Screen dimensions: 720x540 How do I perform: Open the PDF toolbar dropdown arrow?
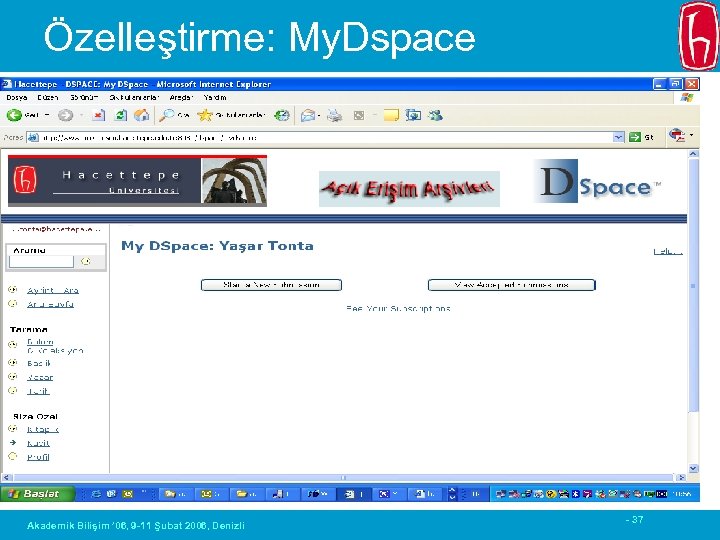(x=692, y=135)
